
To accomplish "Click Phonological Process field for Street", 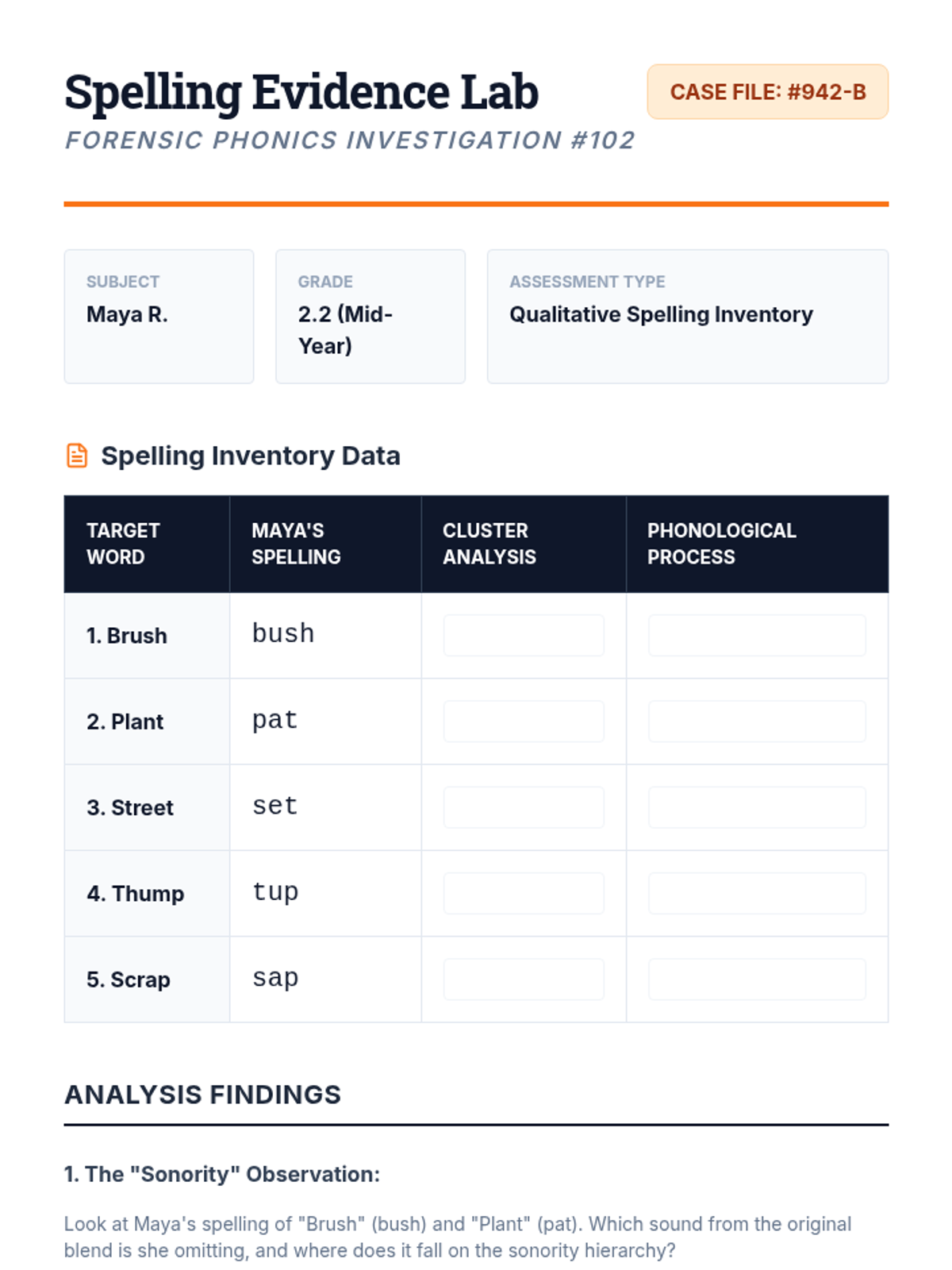I will (757, 807).
